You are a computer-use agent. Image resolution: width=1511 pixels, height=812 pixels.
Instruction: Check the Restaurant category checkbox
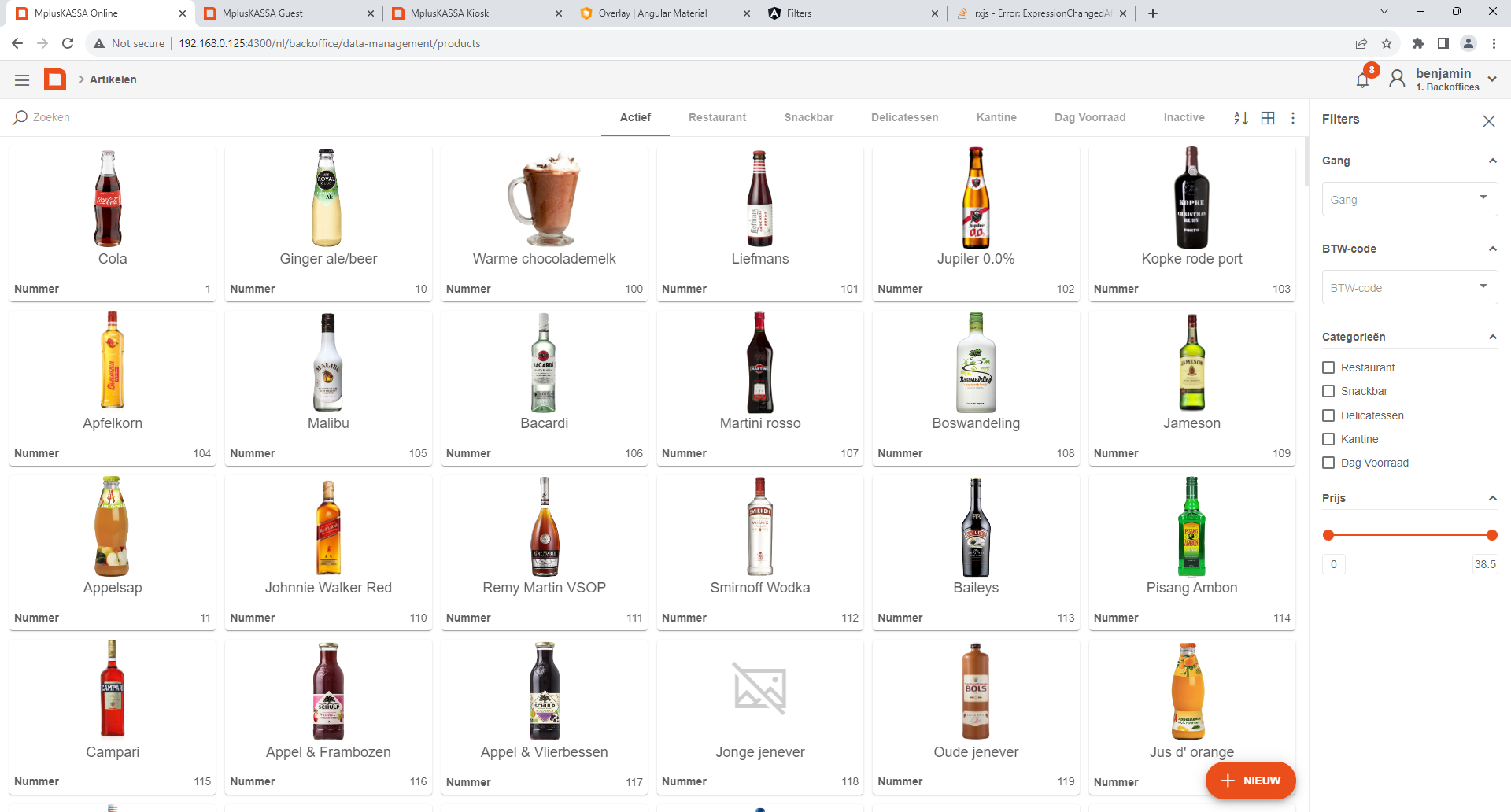1328,367
